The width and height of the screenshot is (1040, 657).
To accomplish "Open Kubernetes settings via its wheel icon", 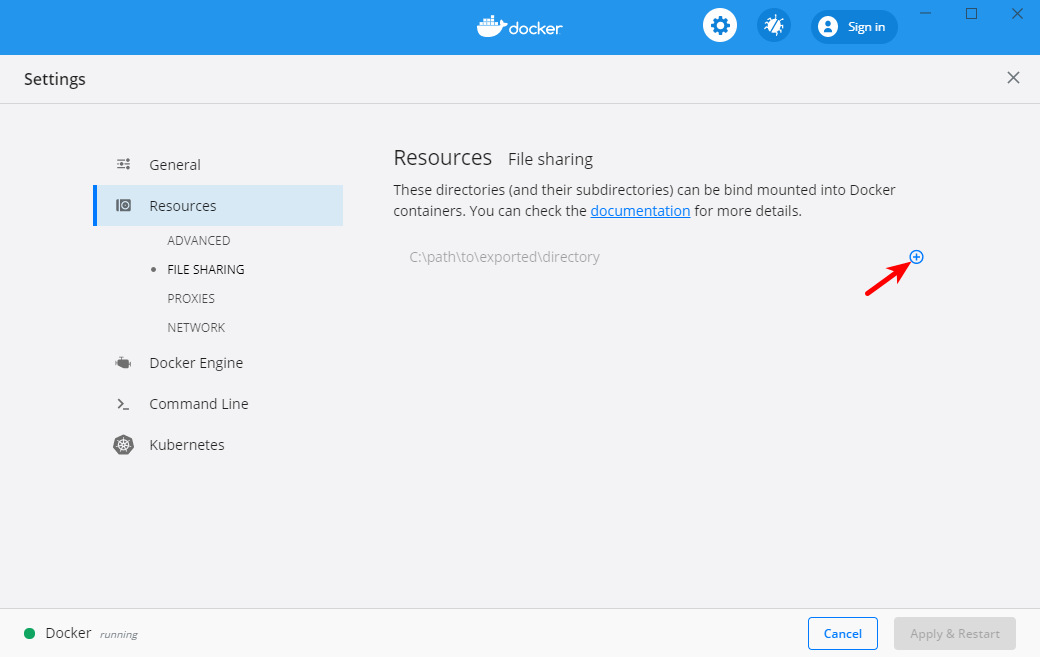I will pos(122,444).
